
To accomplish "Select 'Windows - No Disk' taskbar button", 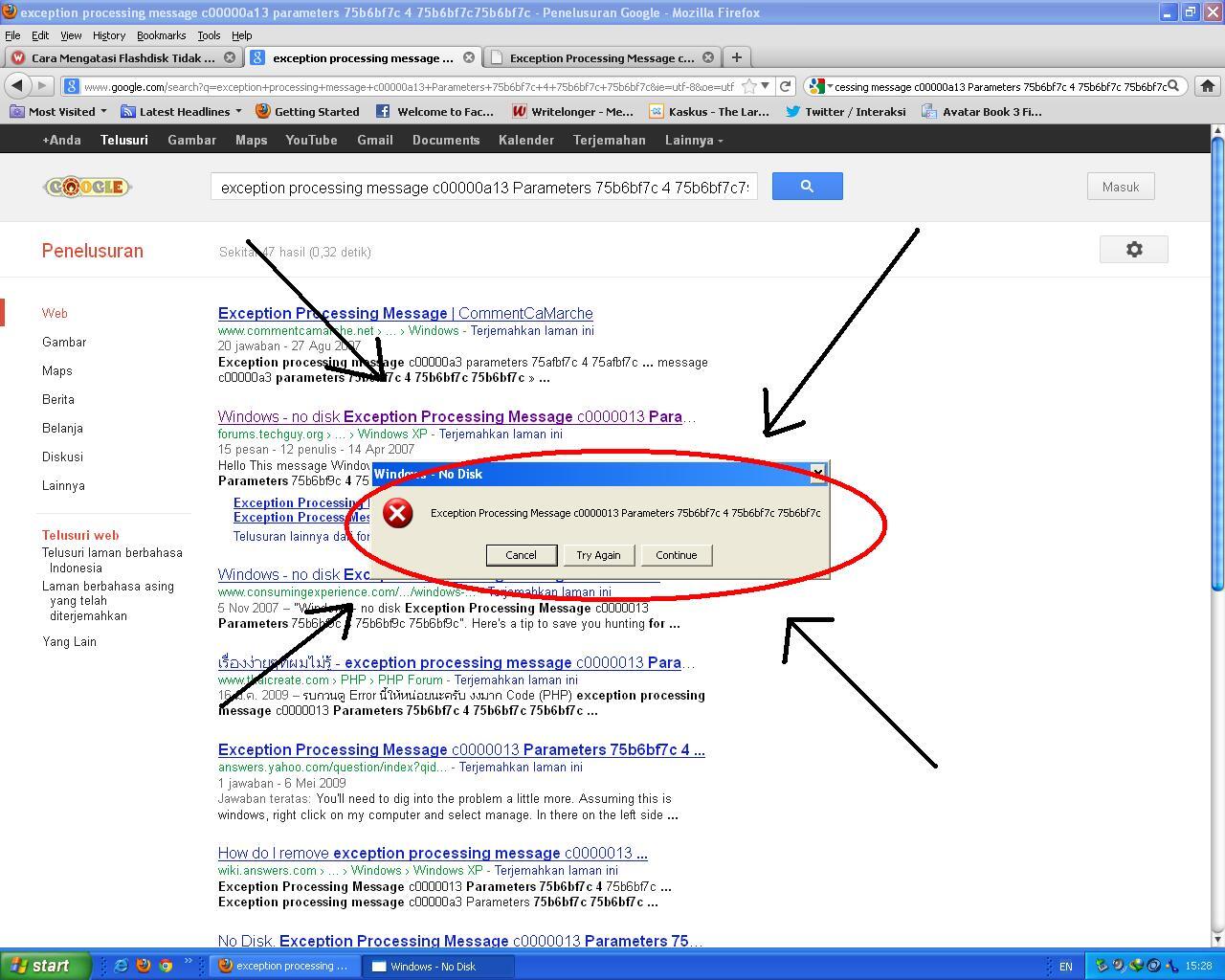I will tap(439, 967).
